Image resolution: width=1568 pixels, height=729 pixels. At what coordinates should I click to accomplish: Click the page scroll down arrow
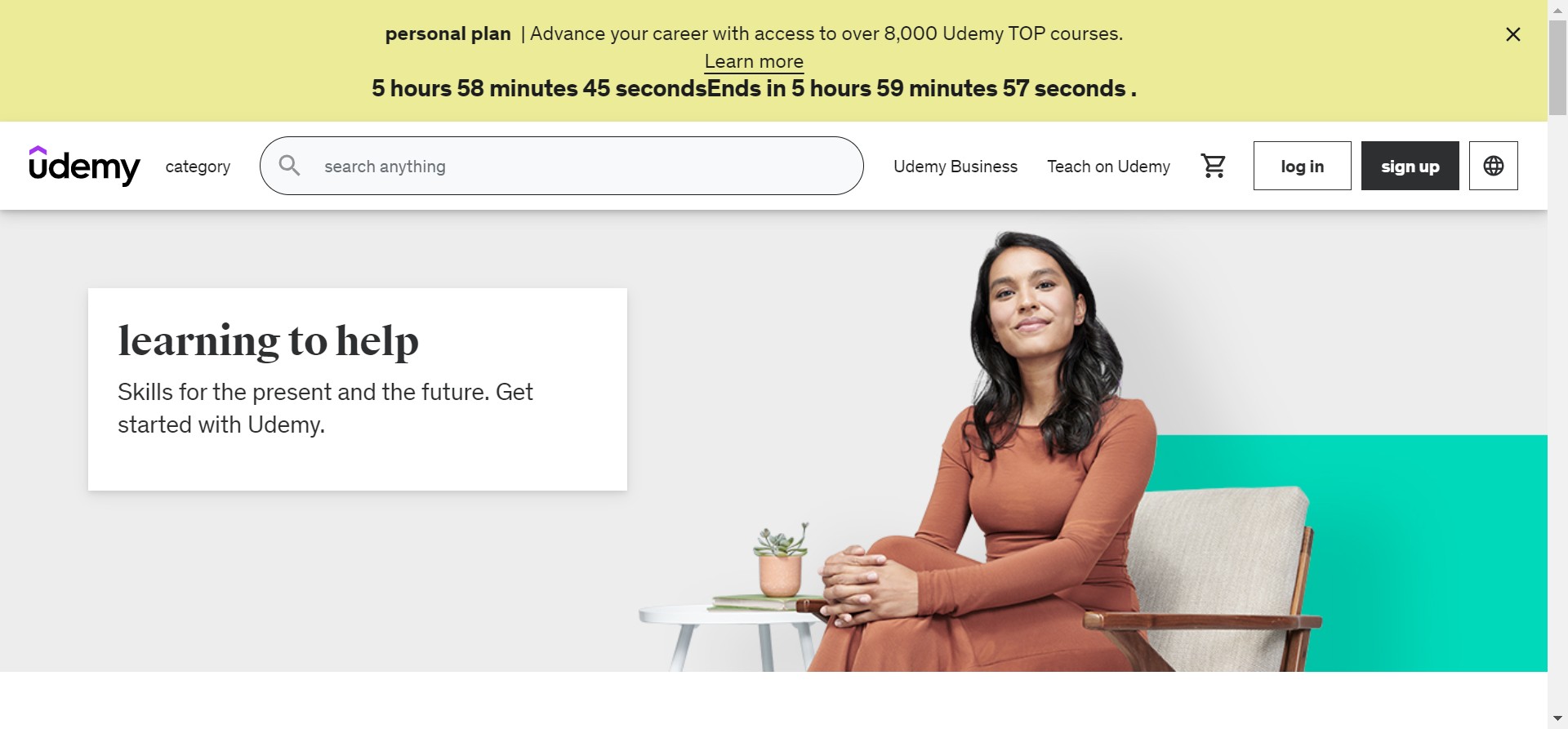(1557, 718)
